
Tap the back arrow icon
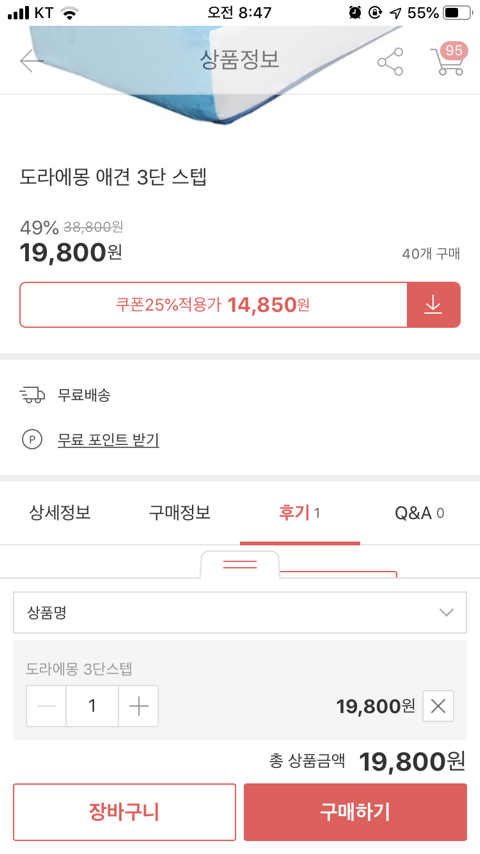coord(31,61)
